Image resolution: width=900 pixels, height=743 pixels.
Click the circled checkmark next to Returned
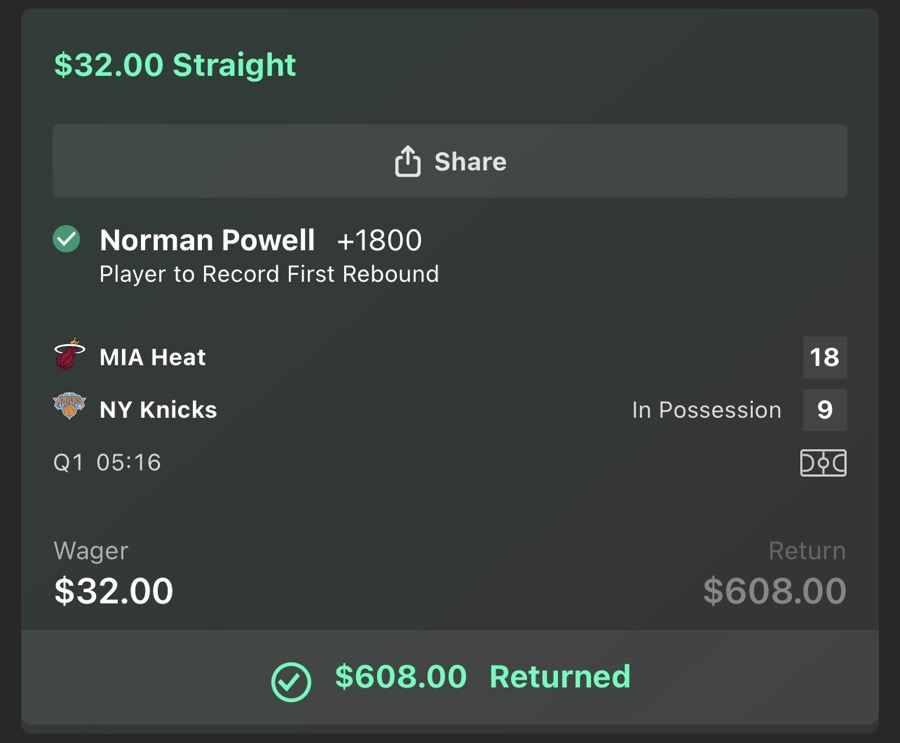click(x=291, y=677)
